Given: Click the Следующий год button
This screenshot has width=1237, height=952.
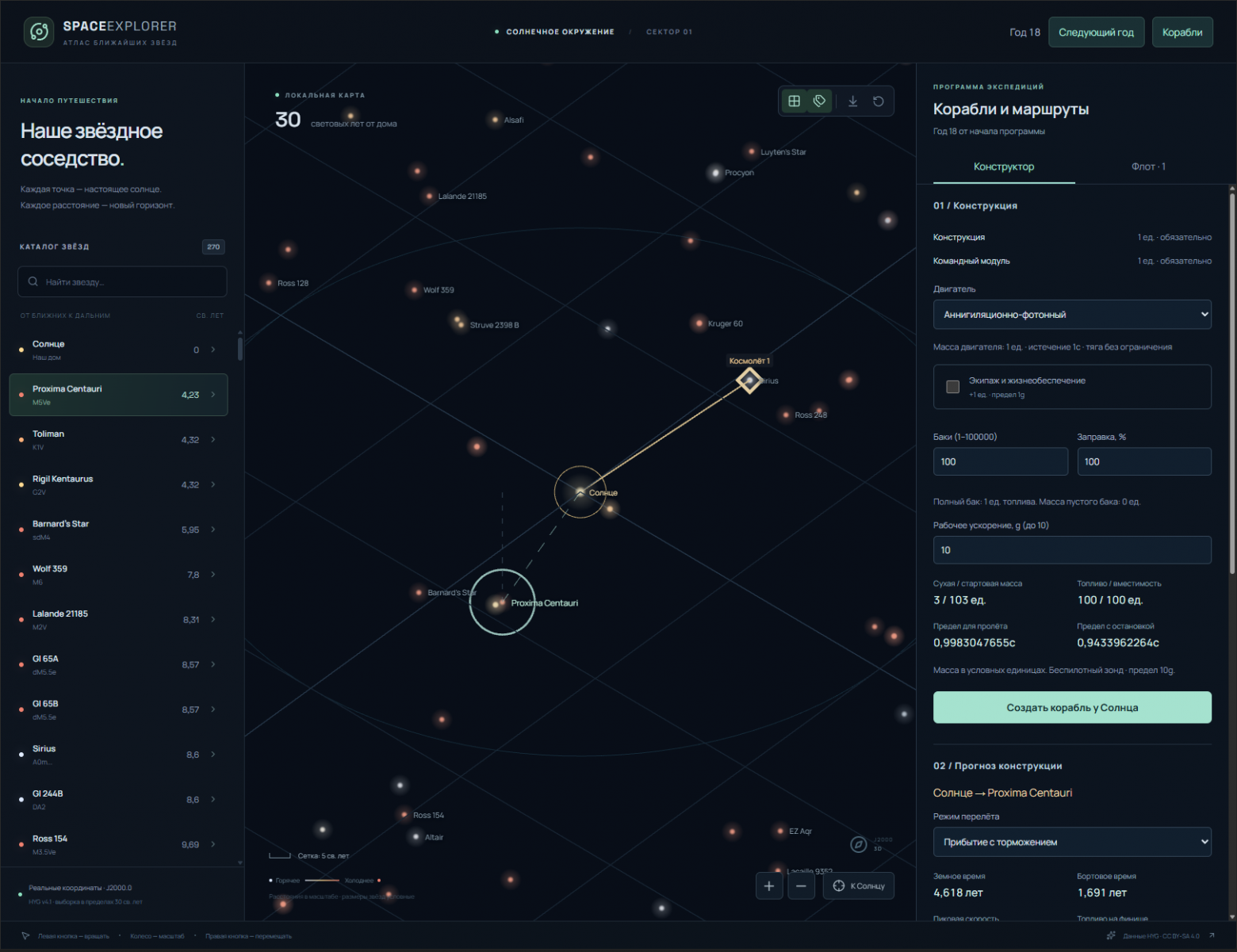Looking at the screenshot, I should coord(1096,32).
